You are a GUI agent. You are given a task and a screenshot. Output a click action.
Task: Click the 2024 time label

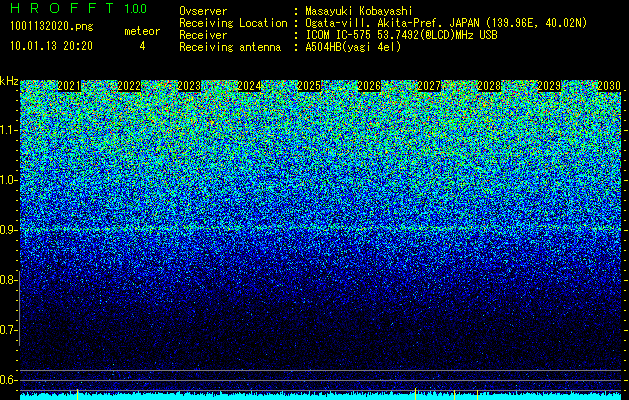click(249, 86)
